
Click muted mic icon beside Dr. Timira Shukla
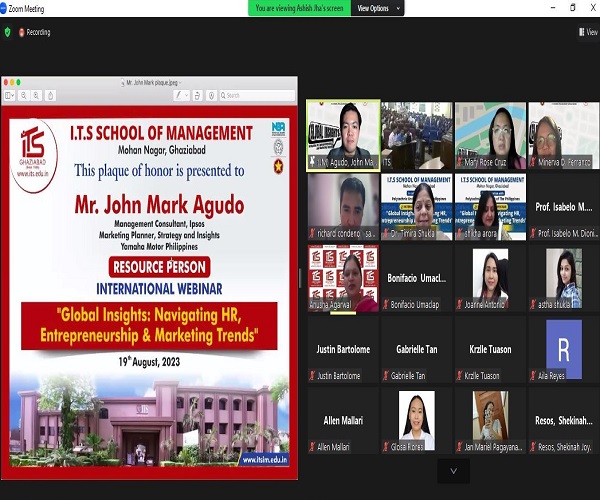[x=386, y=233]
